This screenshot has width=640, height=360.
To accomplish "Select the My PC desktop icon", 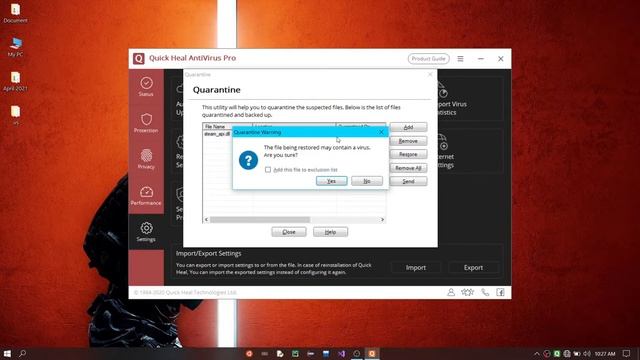I will pyautogui.click(x=16, y=47).
